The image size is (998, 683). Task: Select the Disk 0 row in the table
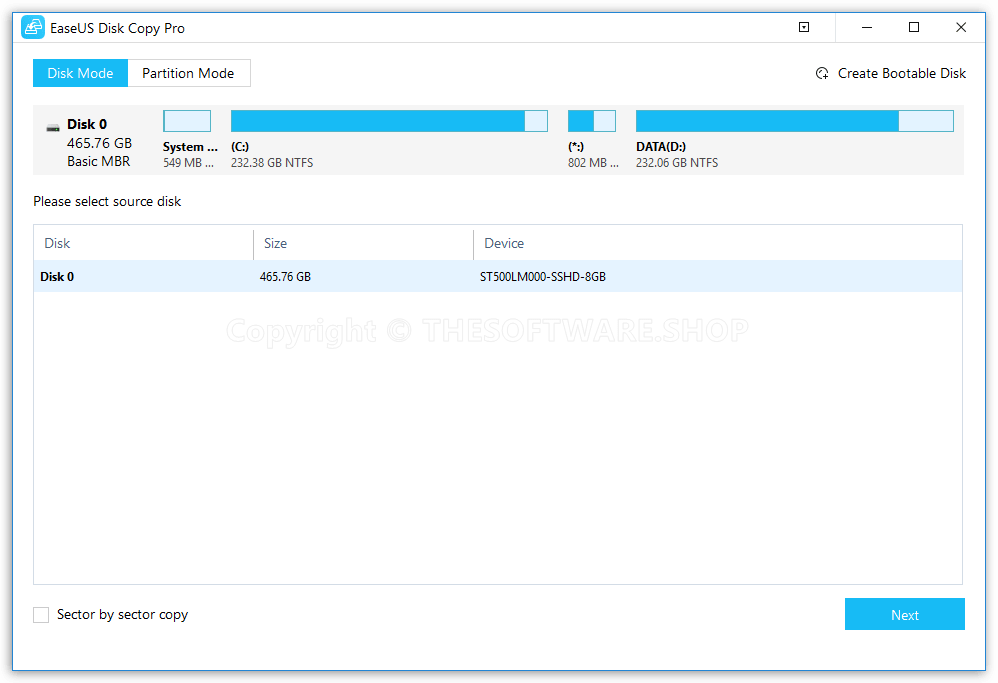click(x=498, y=276)
